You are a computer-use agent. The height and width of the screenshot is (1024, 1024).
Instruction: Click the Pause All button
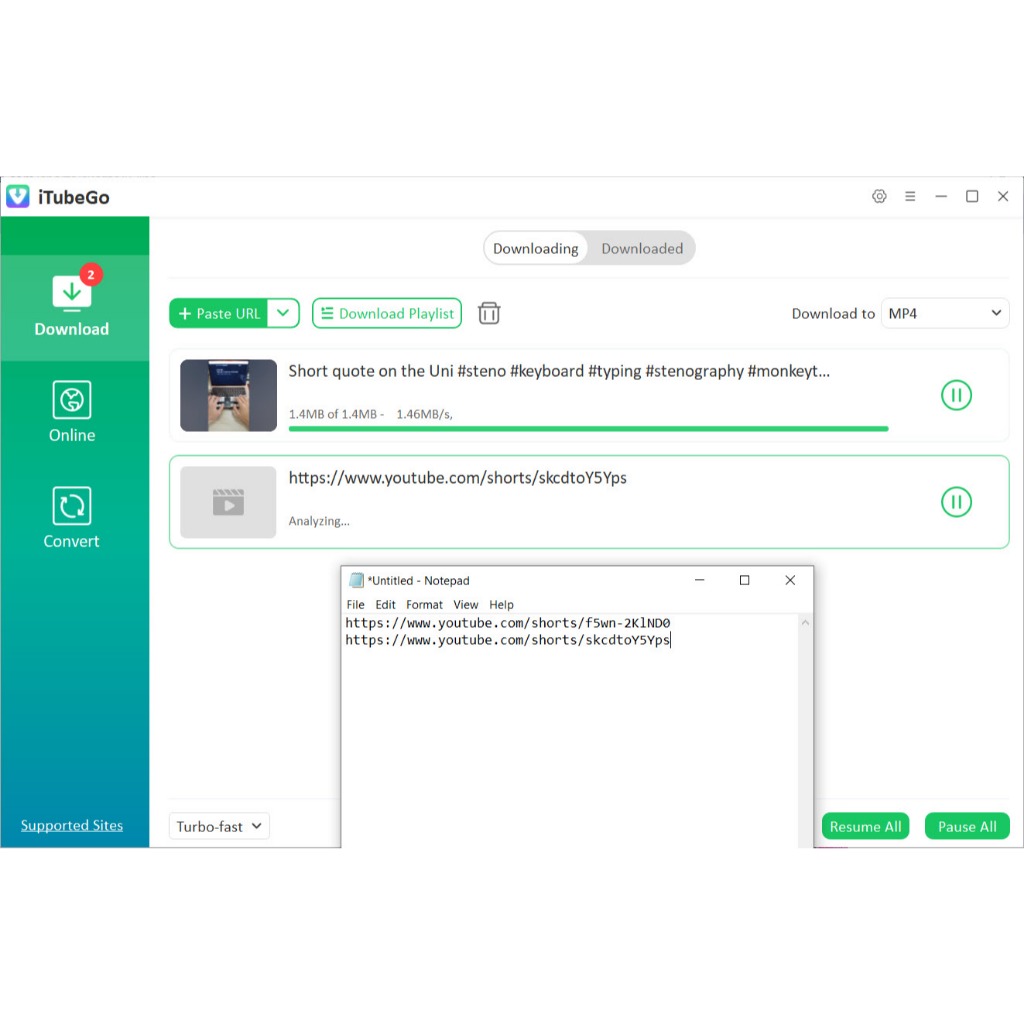tap(967, 826)
